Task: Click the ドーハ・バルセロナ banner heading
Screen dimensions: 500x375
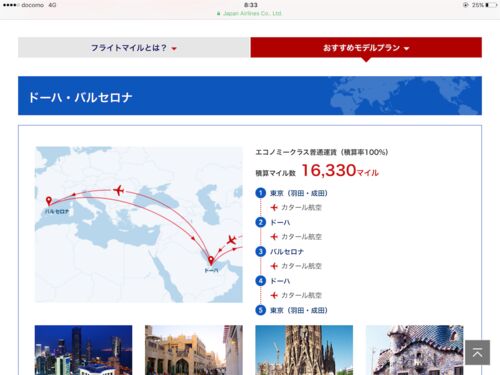Action: point(80,97)
